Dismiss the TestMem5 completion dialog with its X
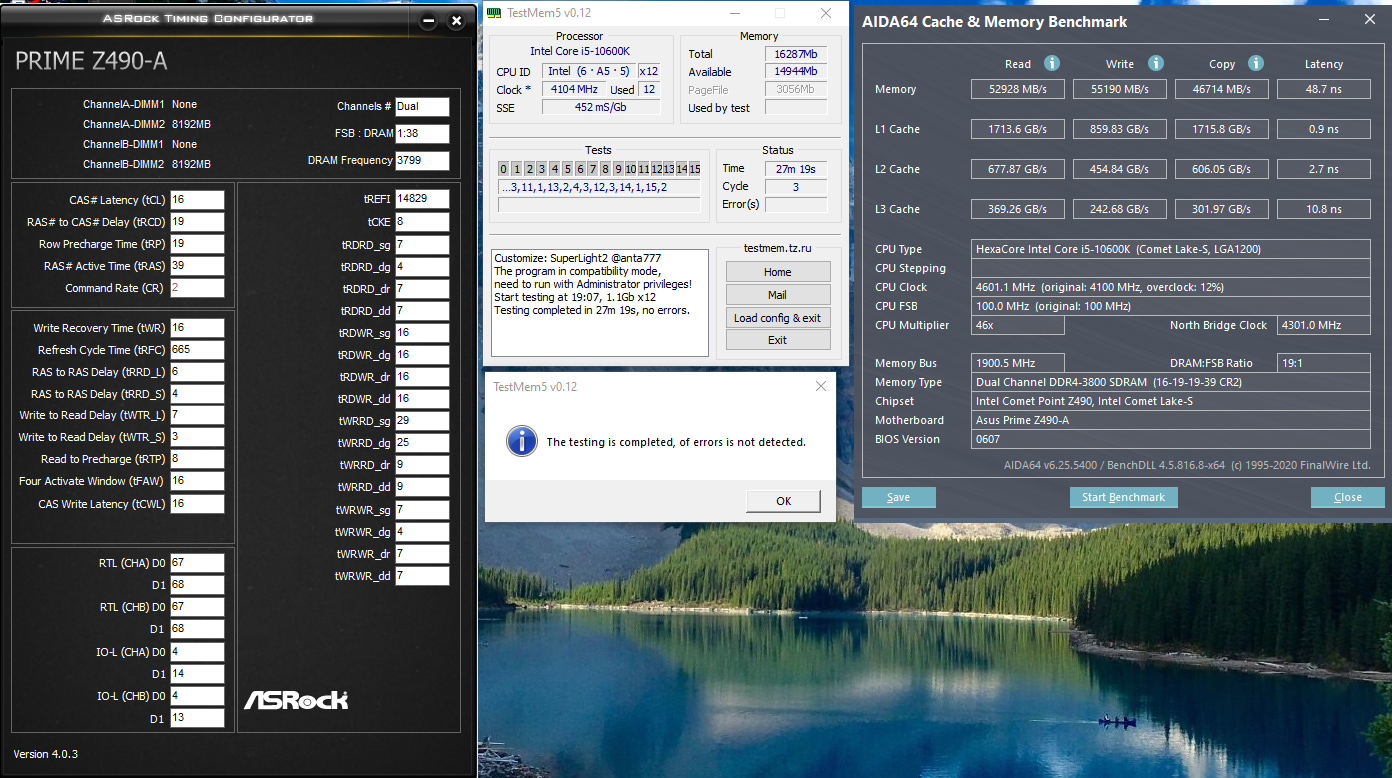 point(821,386)
